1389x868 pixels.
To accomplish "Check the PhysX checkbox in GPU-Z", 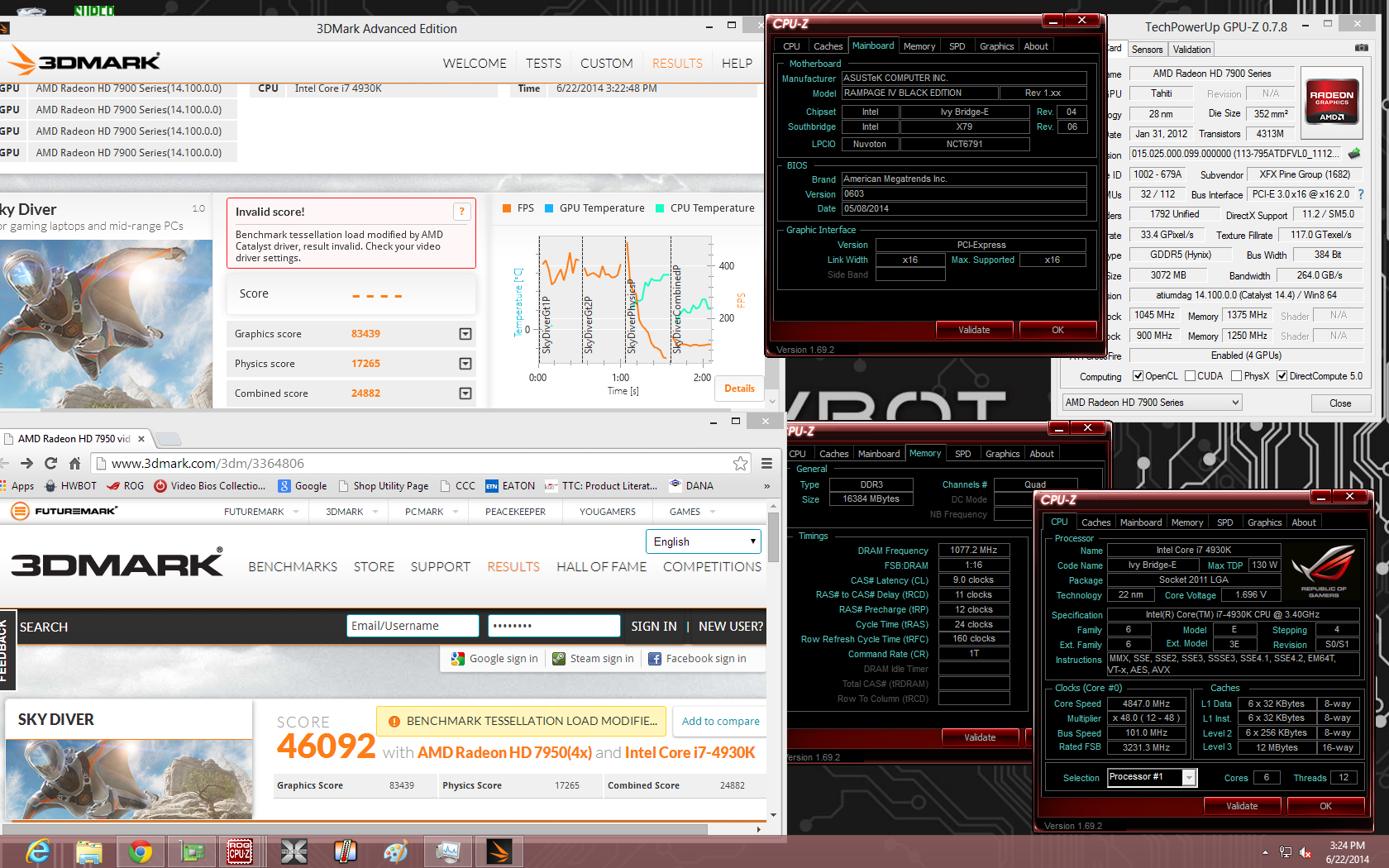I will click(x=1236, y=376).
